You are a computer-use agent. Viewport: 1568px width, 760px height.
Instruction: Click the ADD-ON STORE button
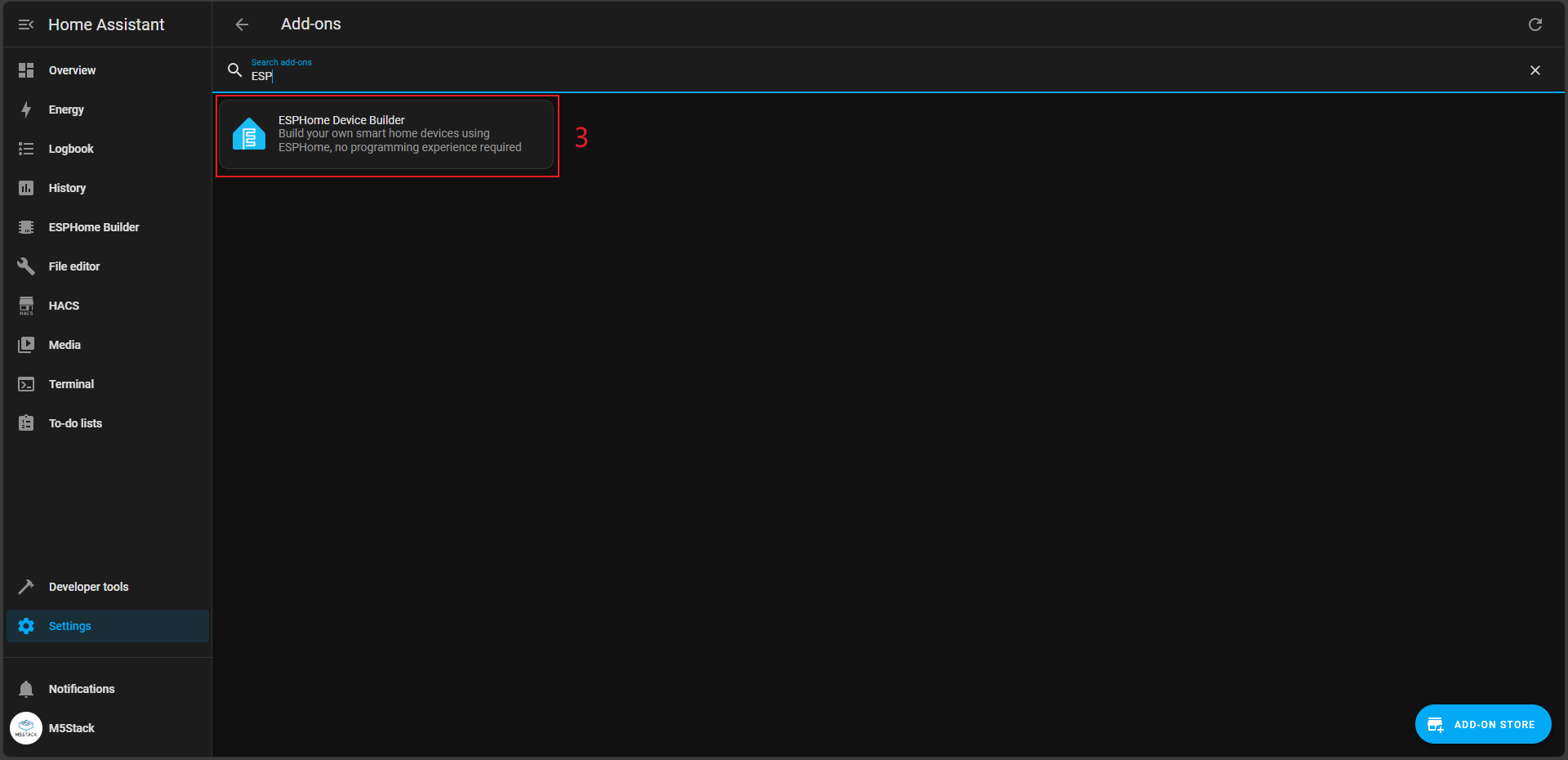(x=1483, y=724)
